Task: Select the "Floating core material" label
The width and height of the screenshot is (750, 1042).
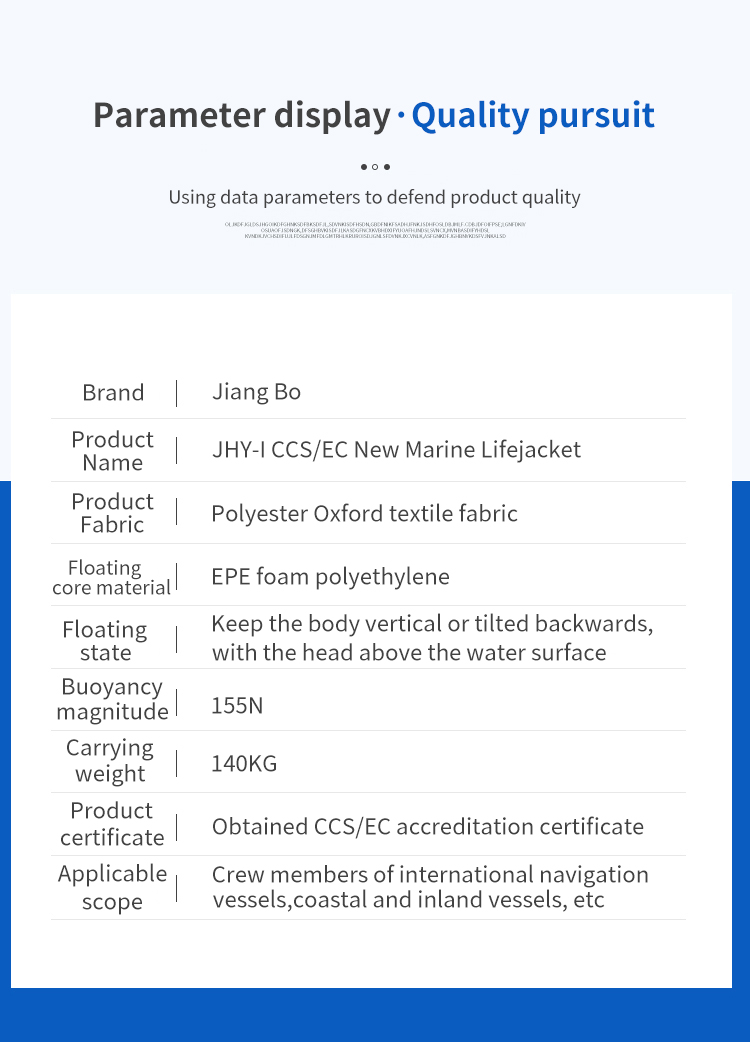Action: pos(111,577)
